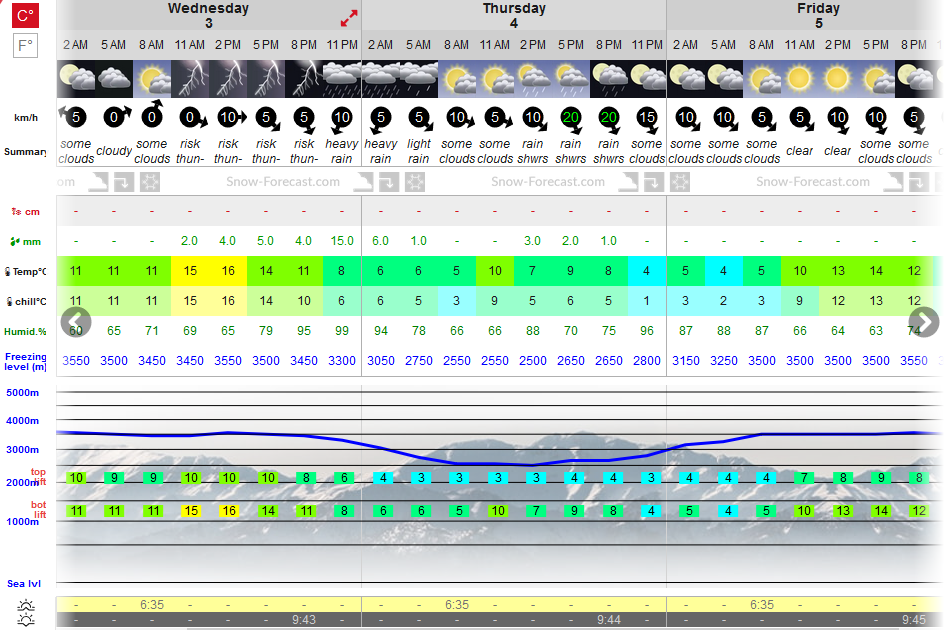
Task: Click the rain mm row label icon
Action: [16, 242]
